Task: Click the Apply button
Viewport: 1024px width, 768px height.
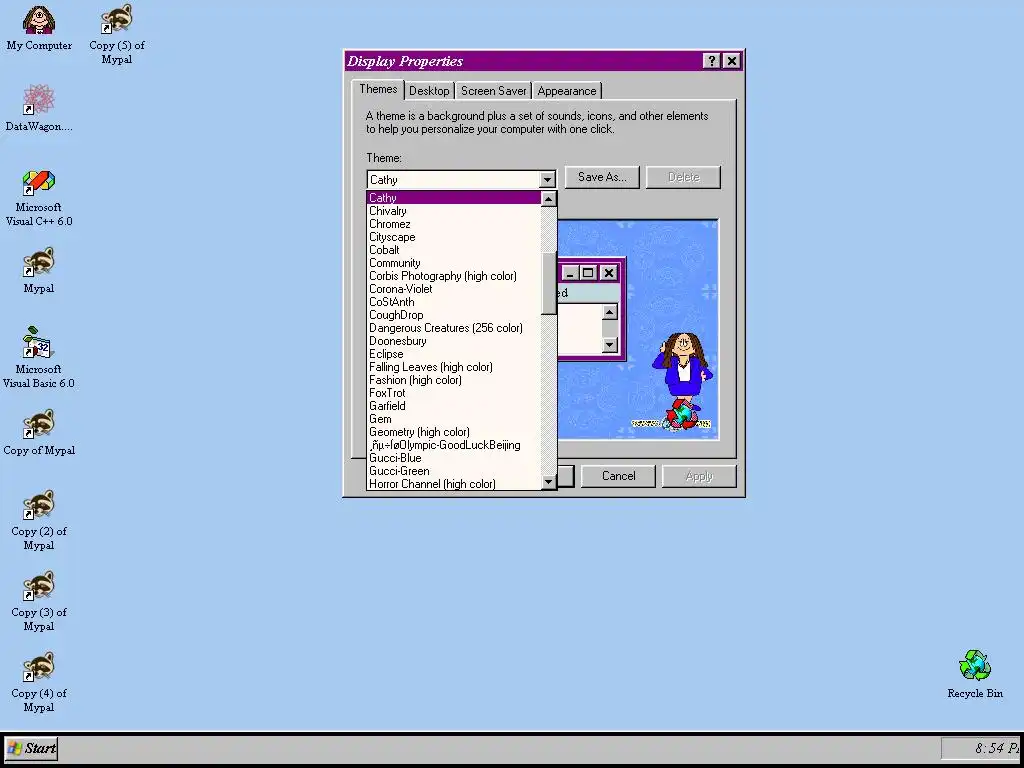Action: 699,476
